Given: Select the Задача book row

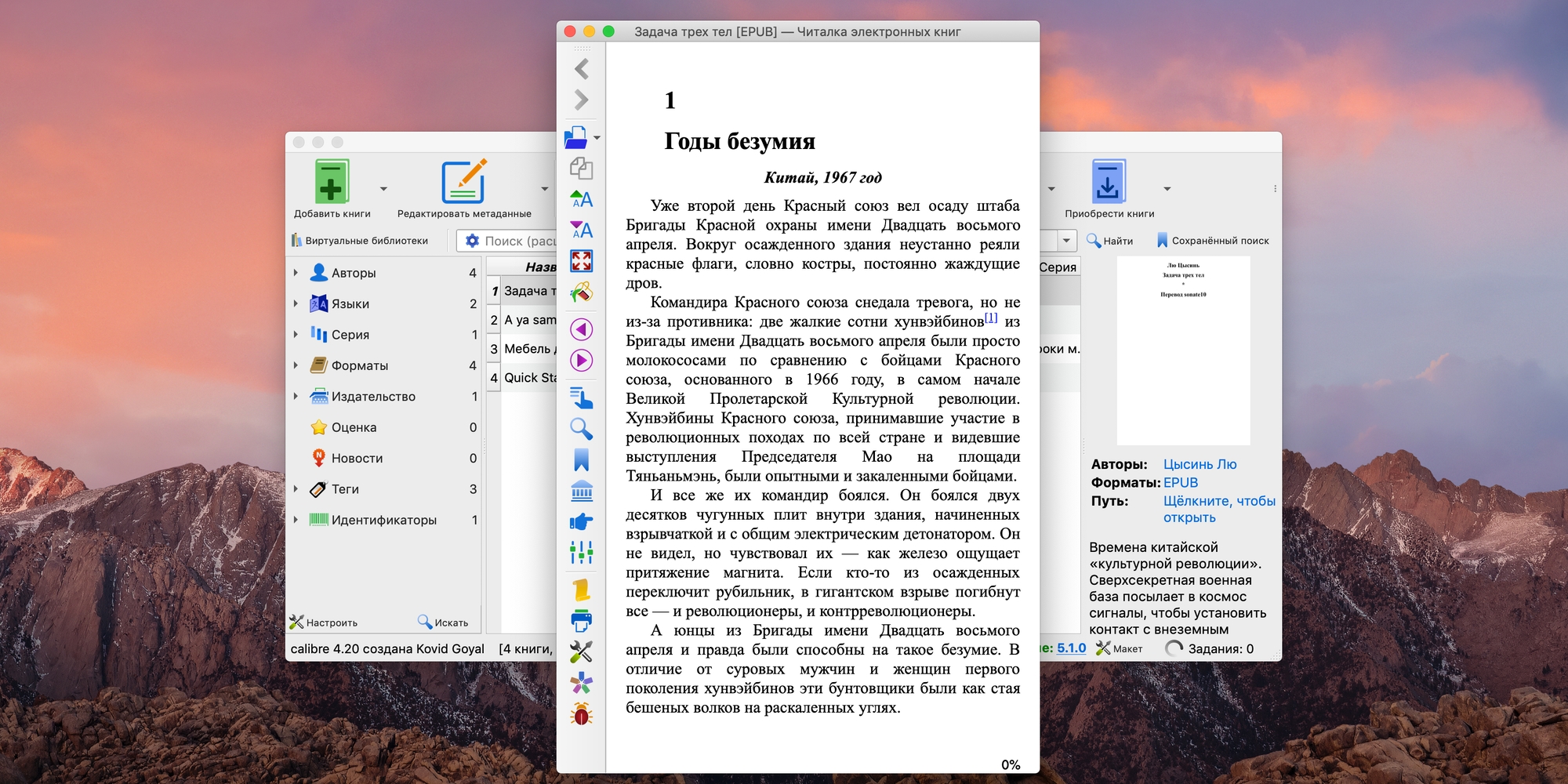Looking at the screenshot, I should click(529, 291).
